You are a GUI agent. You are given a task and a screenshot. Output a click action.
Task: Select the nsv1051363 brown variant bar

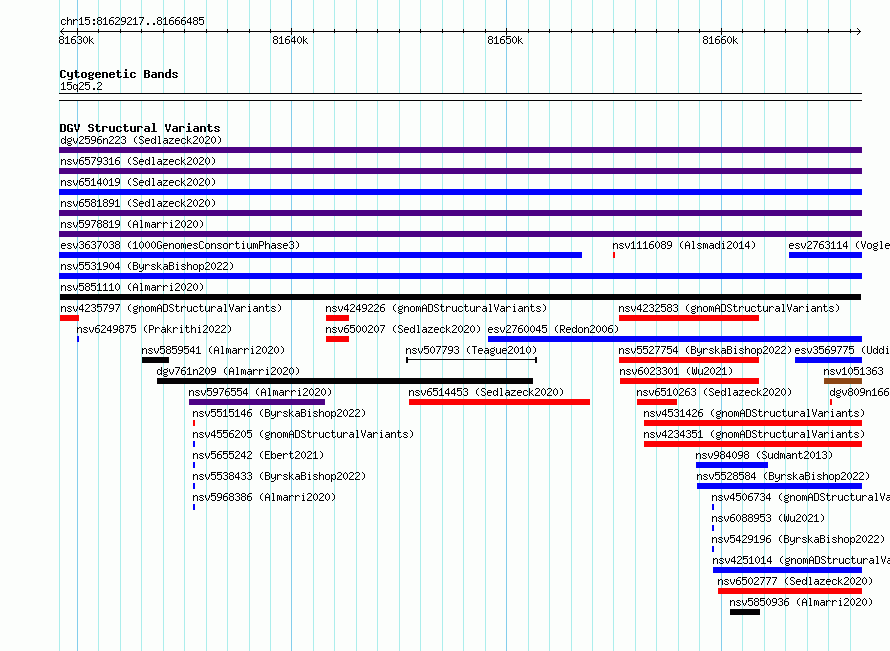pyautogui.click(x=843, y=381)
